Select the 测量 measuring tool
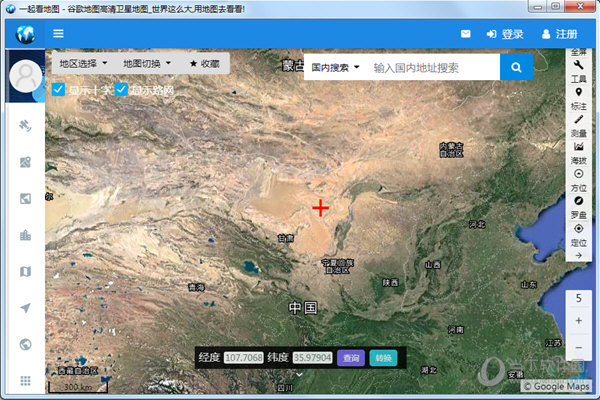Image resolution: width=600 pixels, height=400 pixels. (579, 126)
